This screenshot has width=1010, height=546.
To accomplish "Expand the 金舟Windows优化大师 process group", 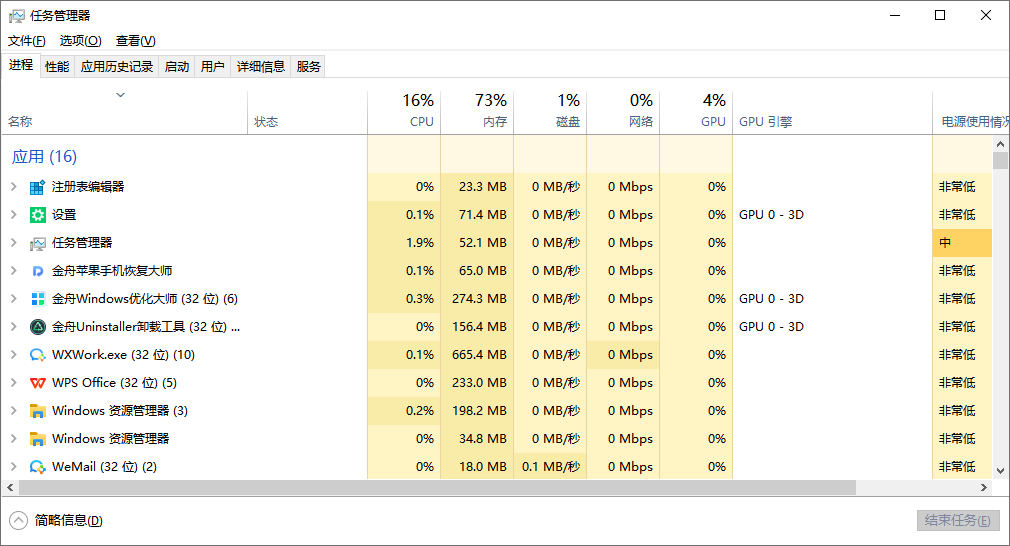I will (14, 299).
